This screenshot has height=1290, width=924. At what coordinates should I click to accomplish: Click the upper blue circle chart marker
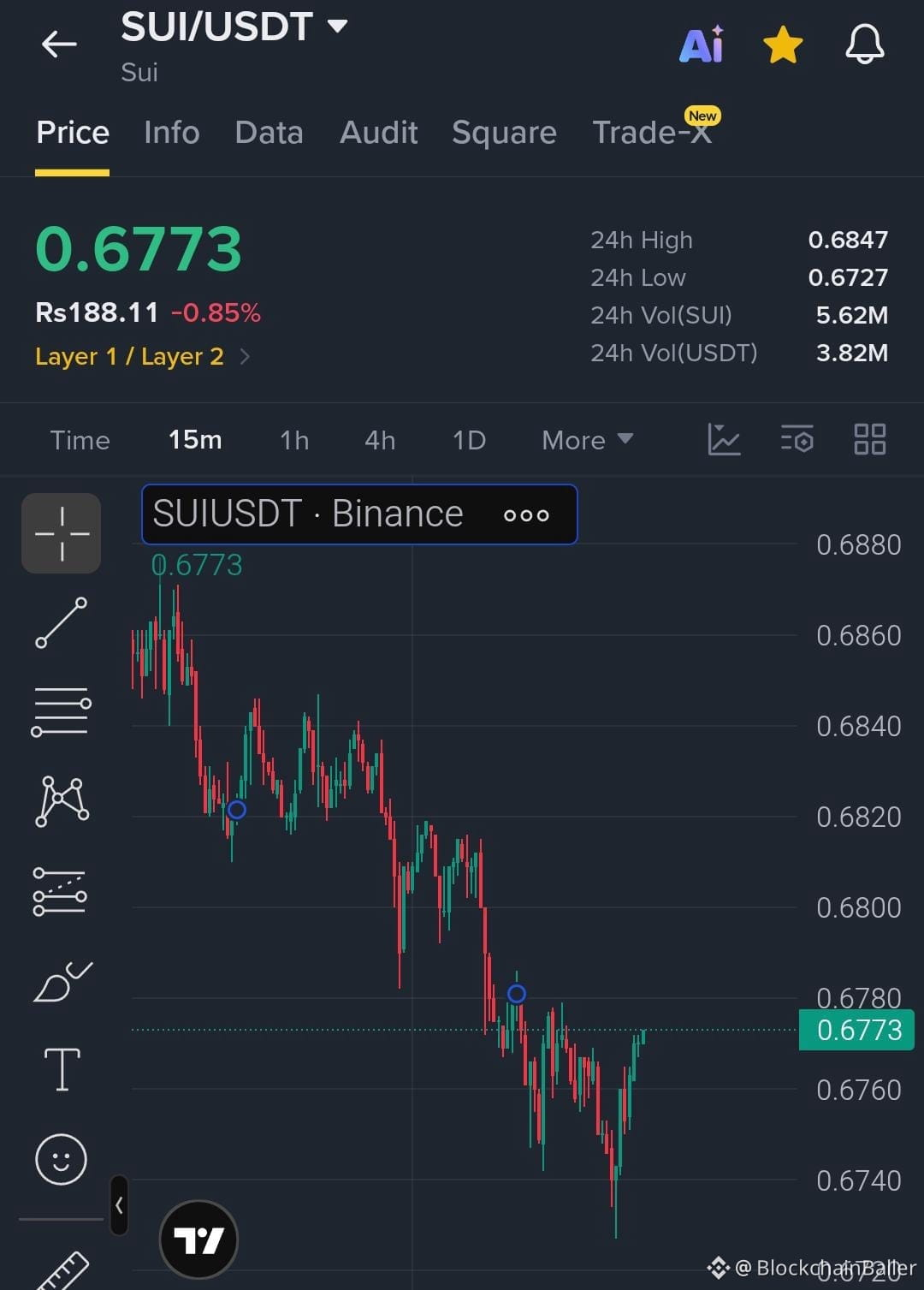click(237, 810)
